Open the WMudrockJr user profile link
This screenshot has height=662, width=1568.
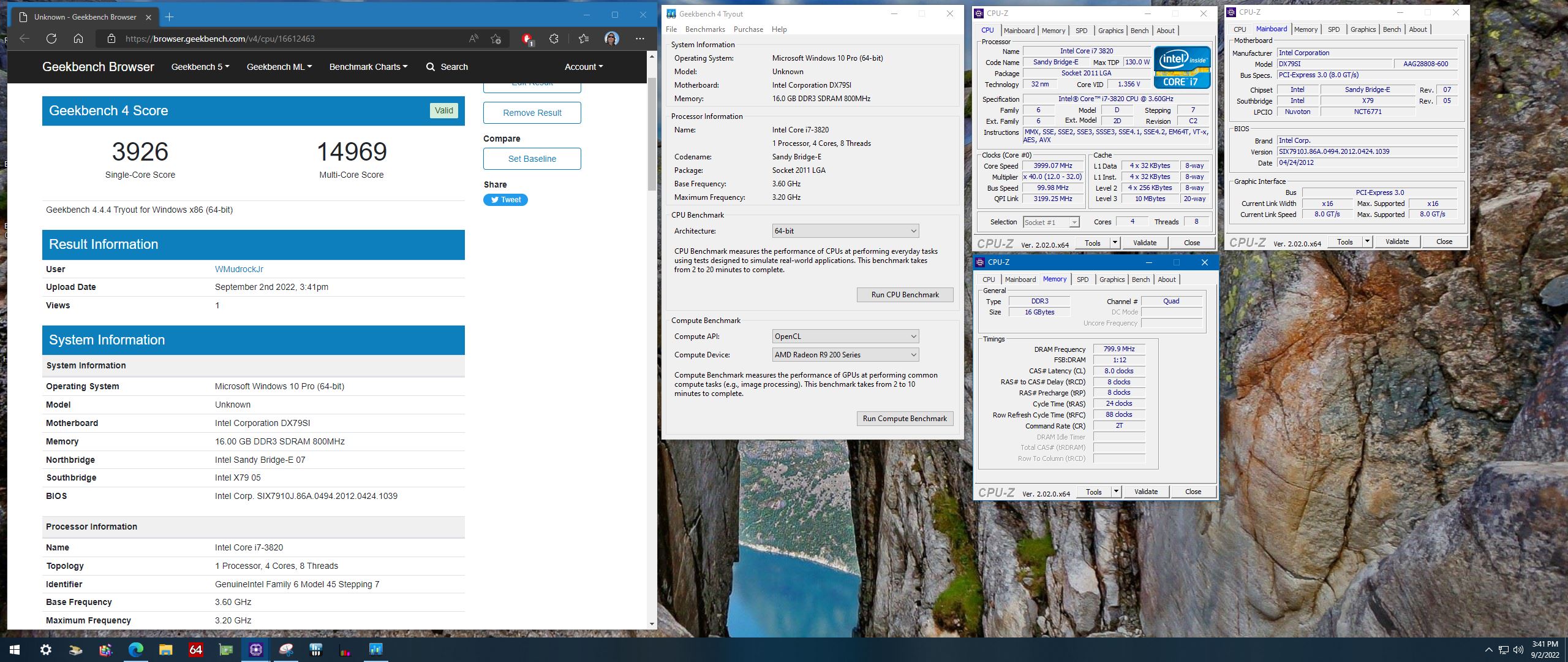click(x=239, y=269)
